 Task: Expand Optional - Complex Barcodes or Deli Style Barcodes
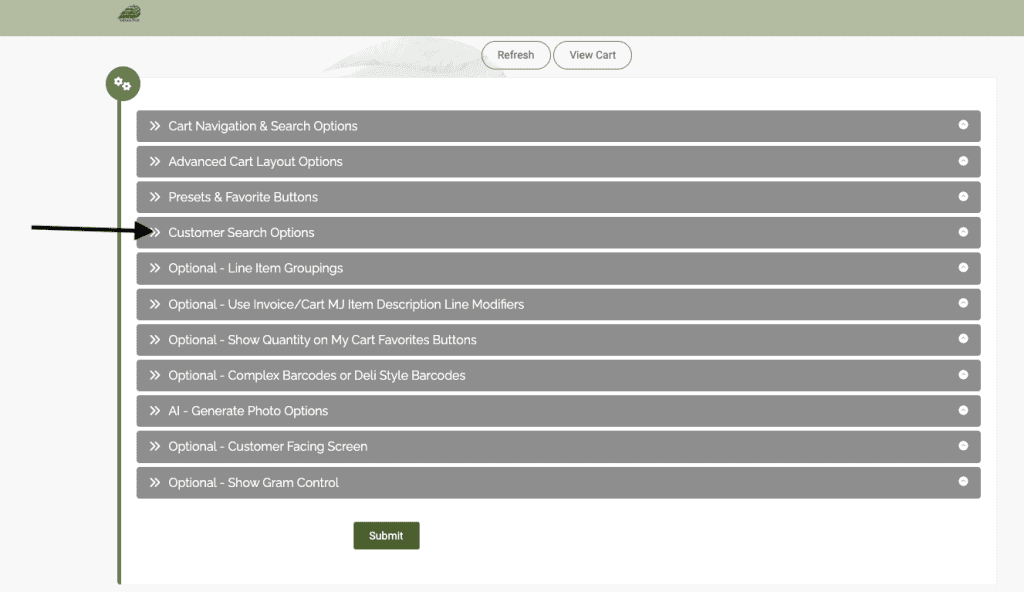[316, 376]
